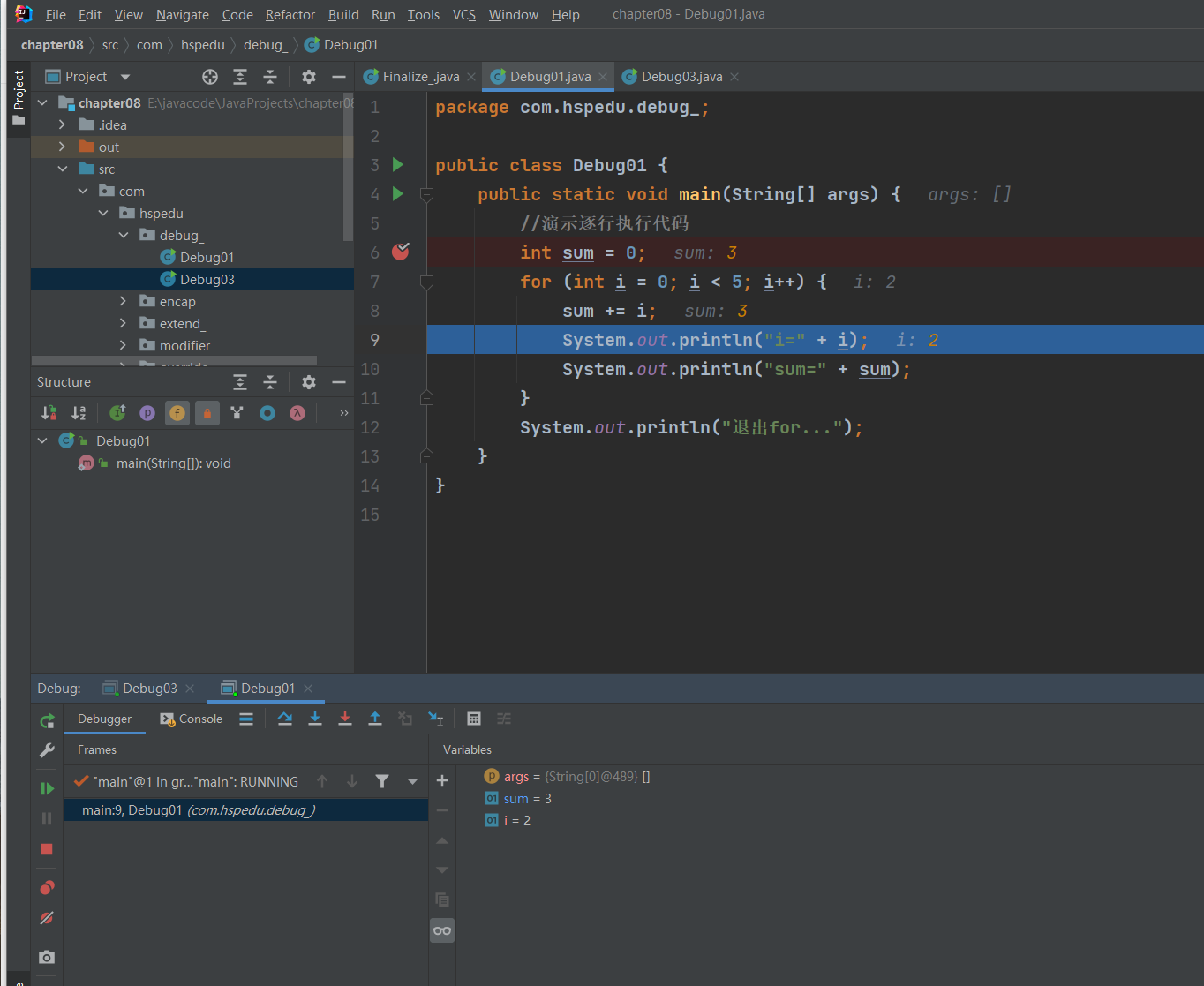
Task: Click the red Force Step Into icon
Action: [x=345, y=719]
